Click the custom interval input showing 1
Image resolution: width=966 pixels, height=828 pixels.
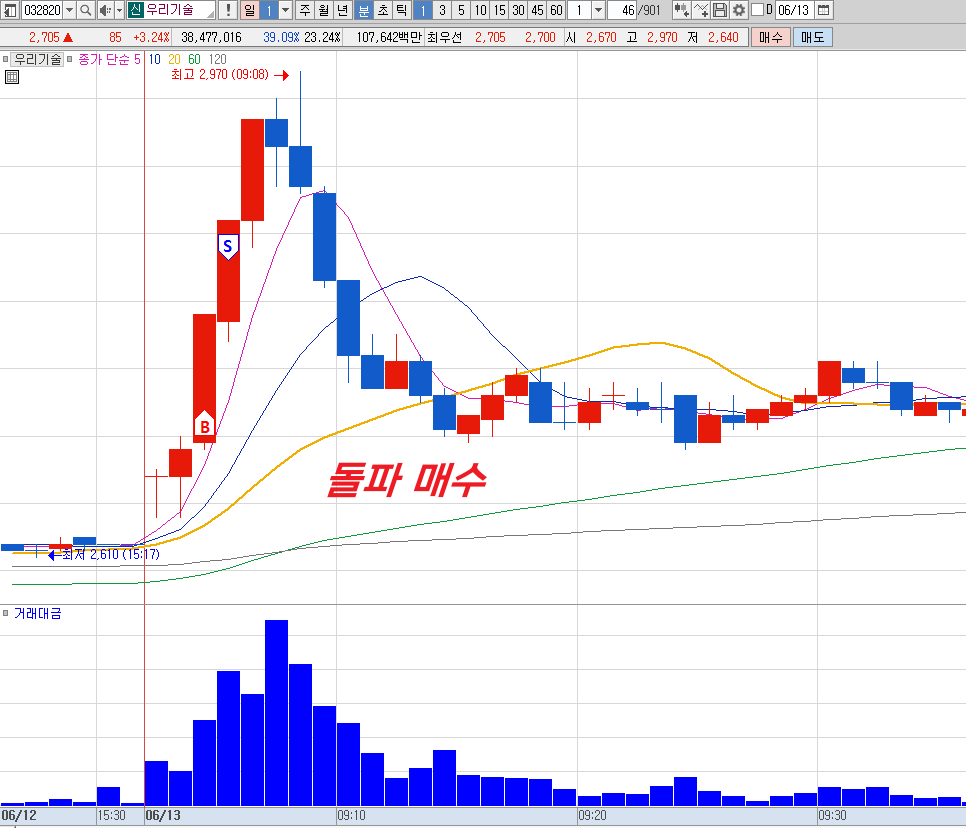point(579,10)
